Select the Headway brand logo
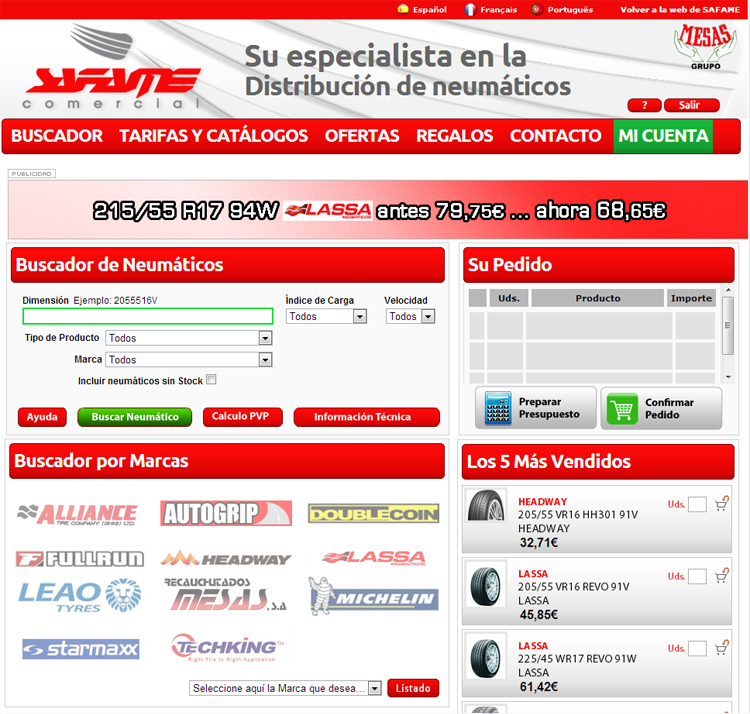The image size is (750, 714). click(x=226, y=558)
